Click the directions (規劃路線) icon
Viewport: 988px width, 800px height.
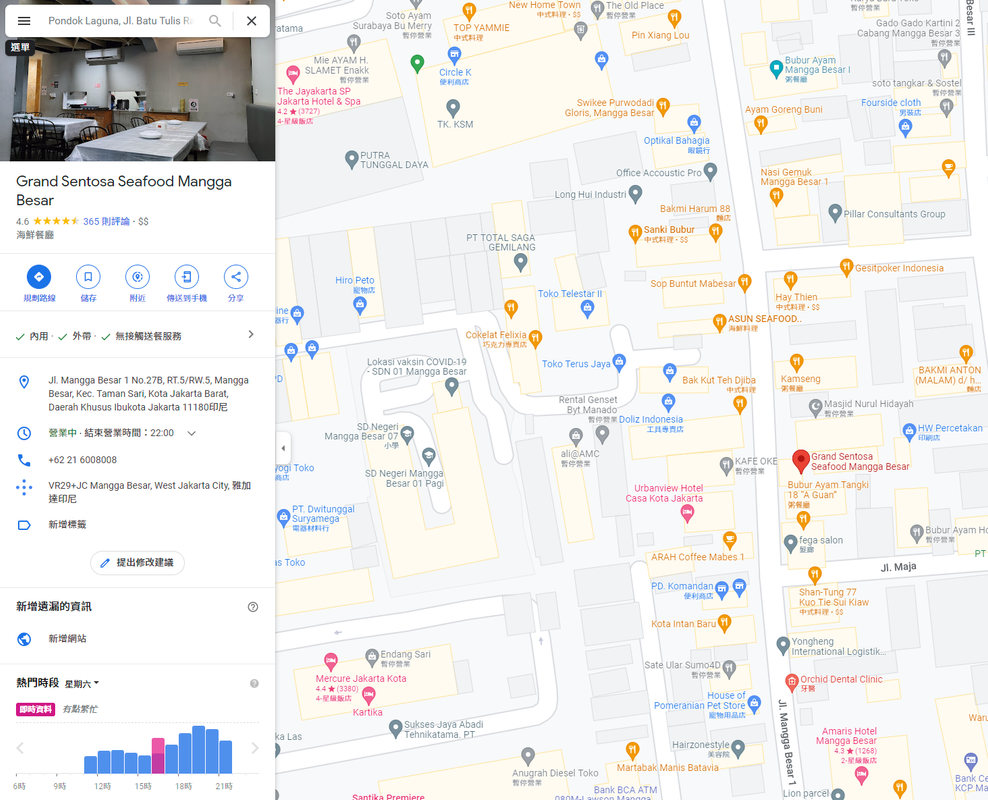tap(39, 277)
